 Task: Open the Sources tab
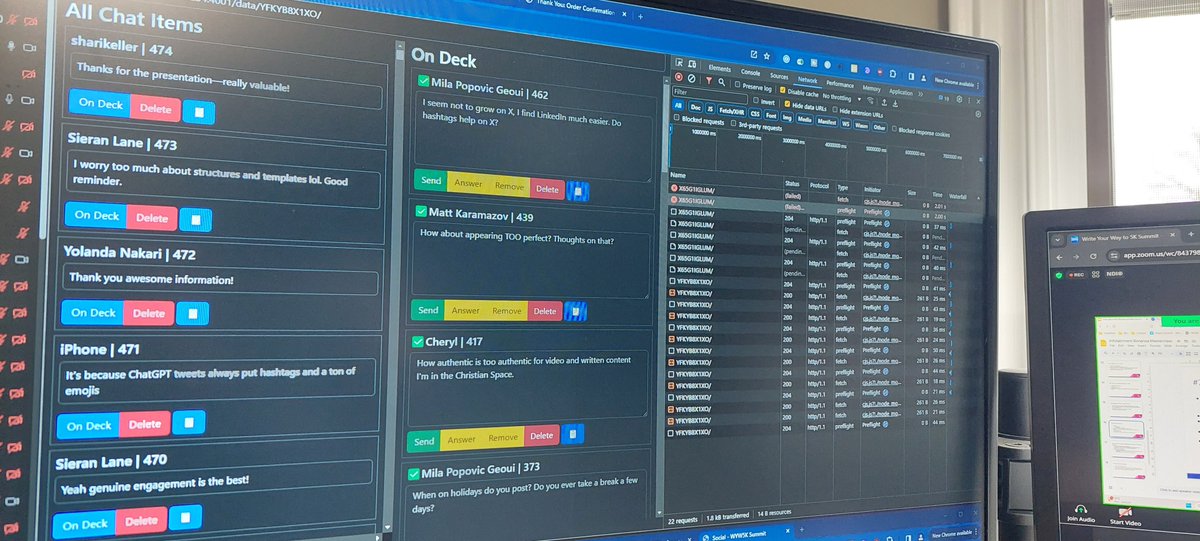point(779,76)
